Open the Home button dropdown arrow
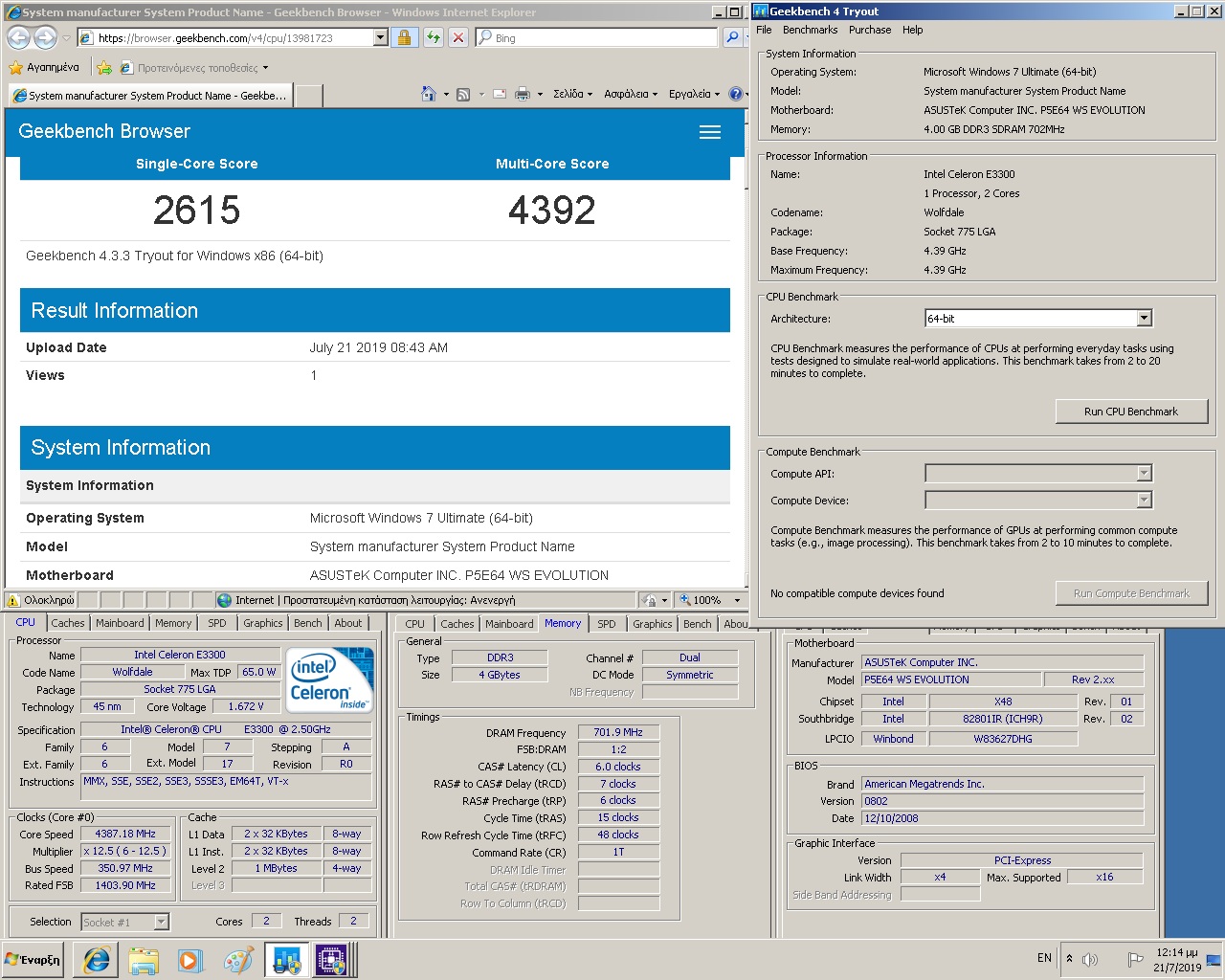This screenshot has height=980, width=1225. click(x=446, y=94)
